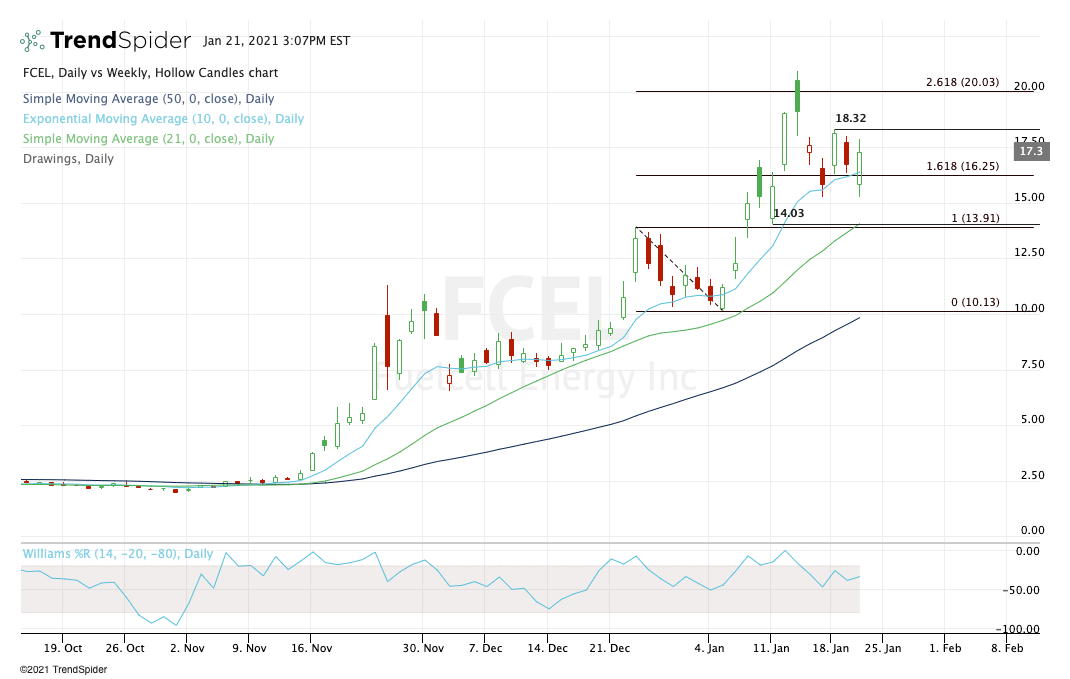Click the 9. Nov date label

(x=249, y=648)
